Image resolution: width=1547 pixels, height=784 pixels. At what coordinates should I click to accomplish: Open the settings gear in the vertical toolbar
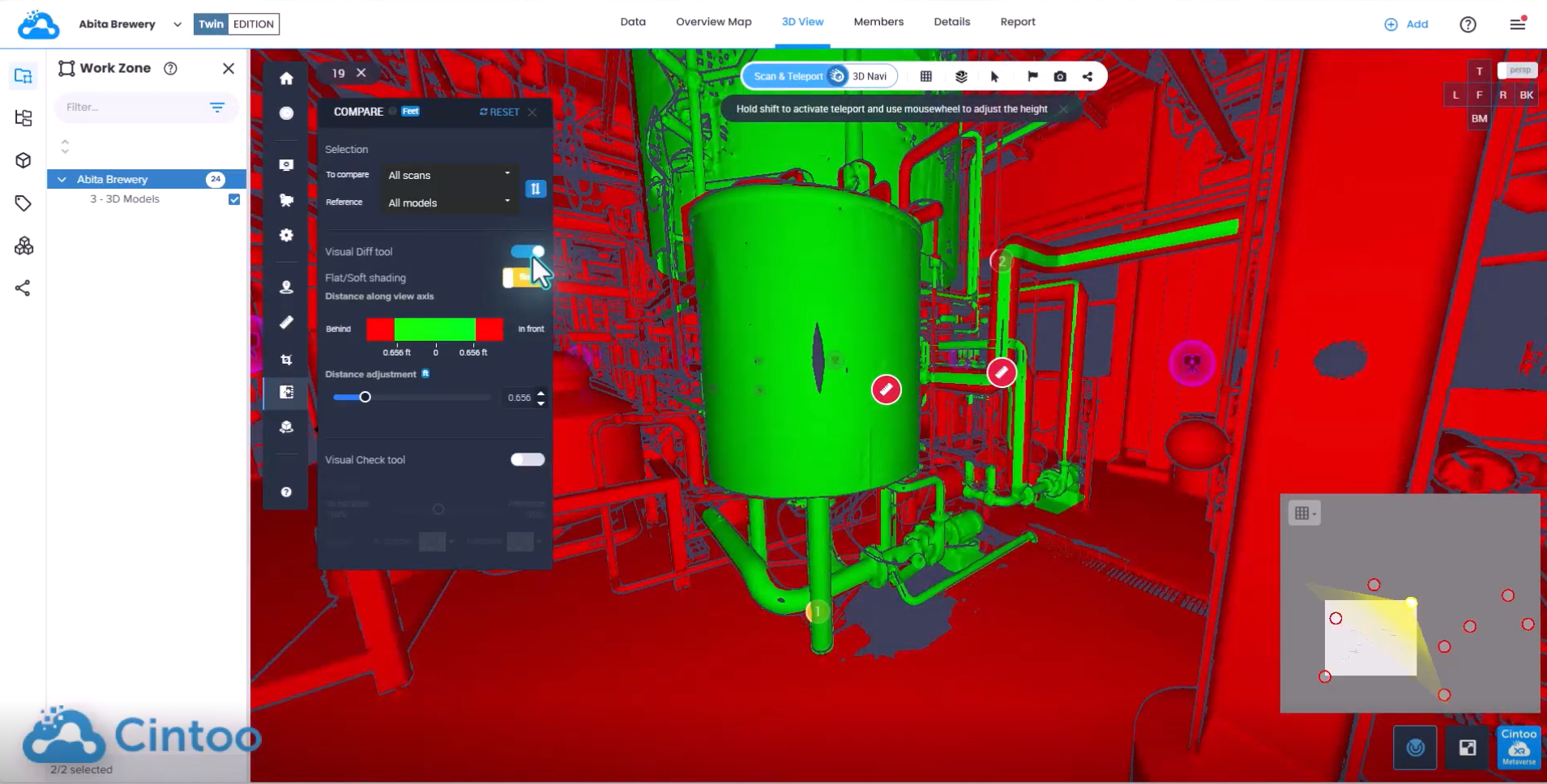pos(286,236)
